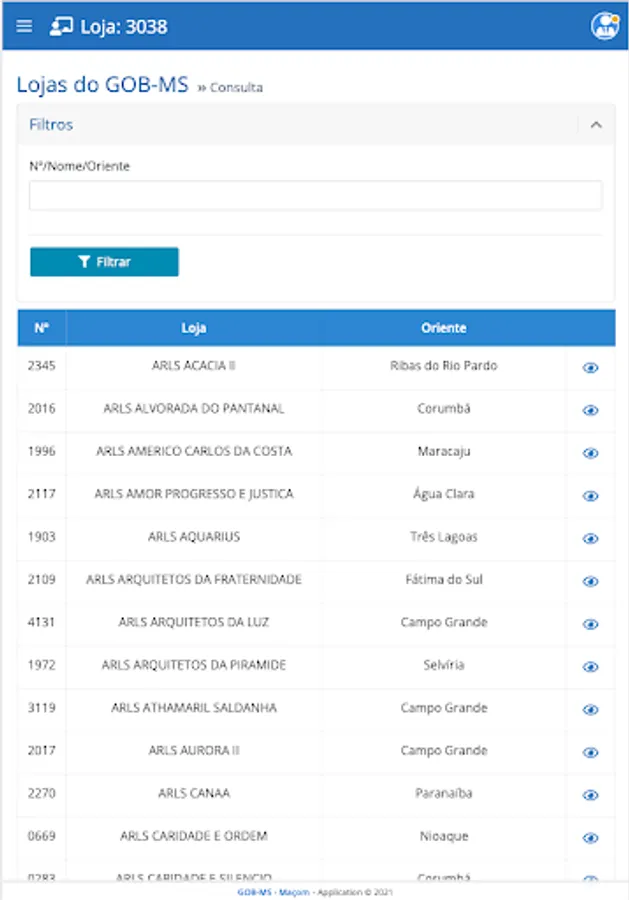Screen dimensions: 629x900
Task: Sort by the Nº column header
Action: click(x=42, y=328)
